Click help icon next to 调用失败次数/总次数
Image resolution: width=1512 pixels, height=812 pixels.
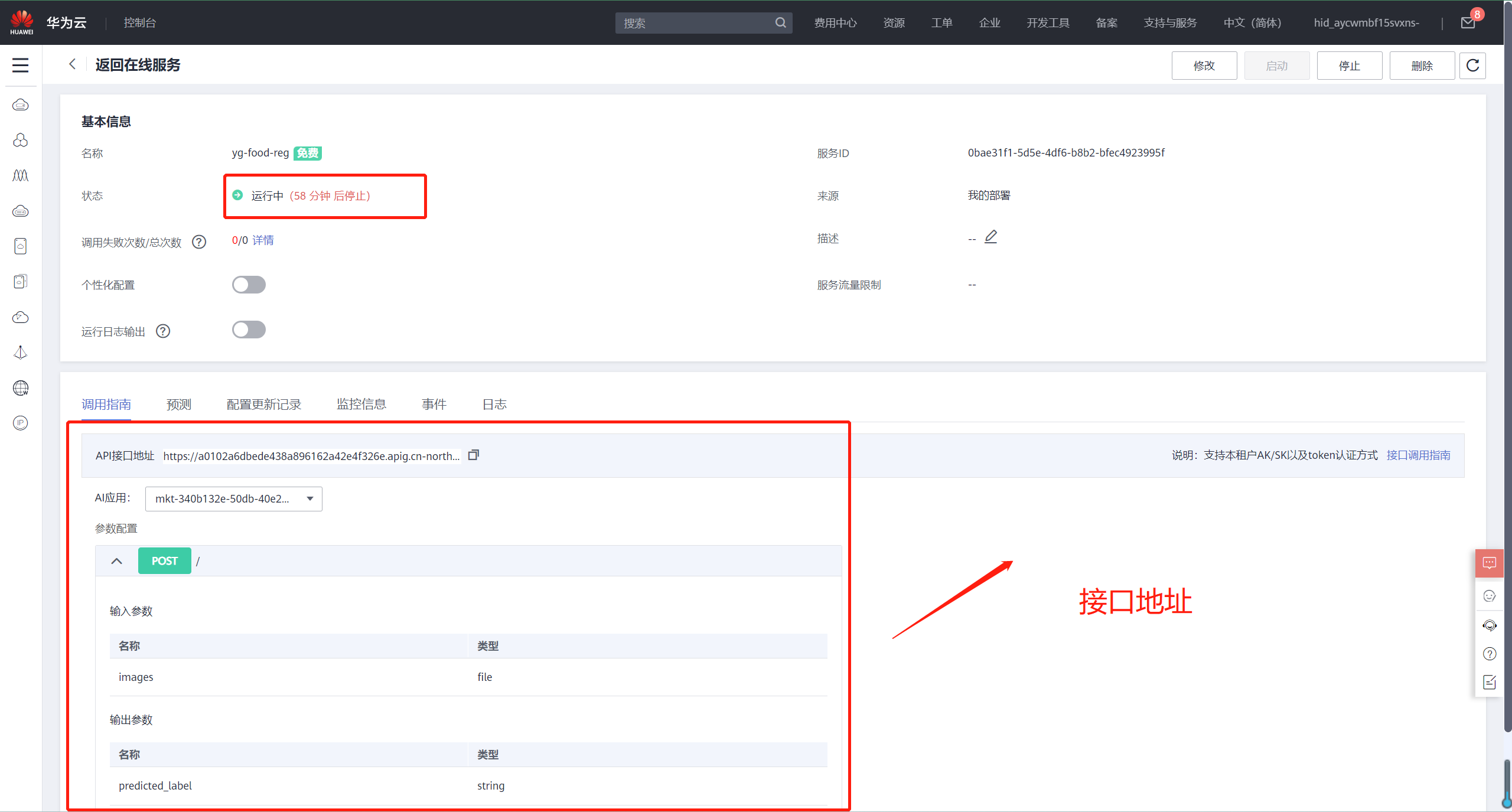[199, 242]
